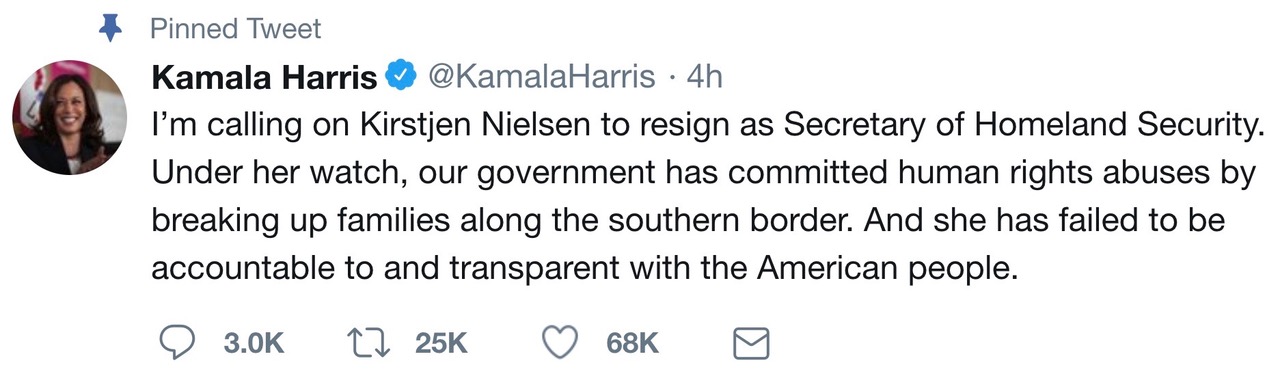Viewport: 1280px width, 376px height.
Task: Send via Direct Message envelope icon
Action: tap(751, 344)
